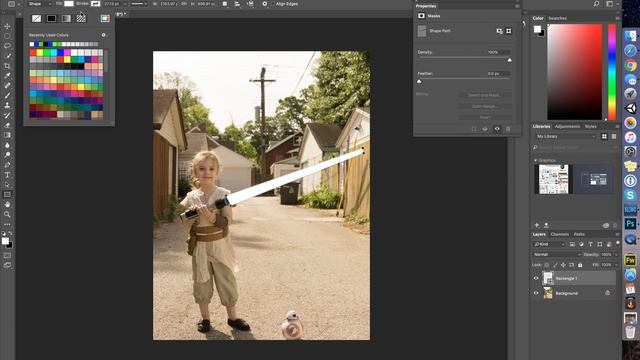Screen dimensions: 640x360
Task: Toggle lock position
Action: click(x=563, y=265)
